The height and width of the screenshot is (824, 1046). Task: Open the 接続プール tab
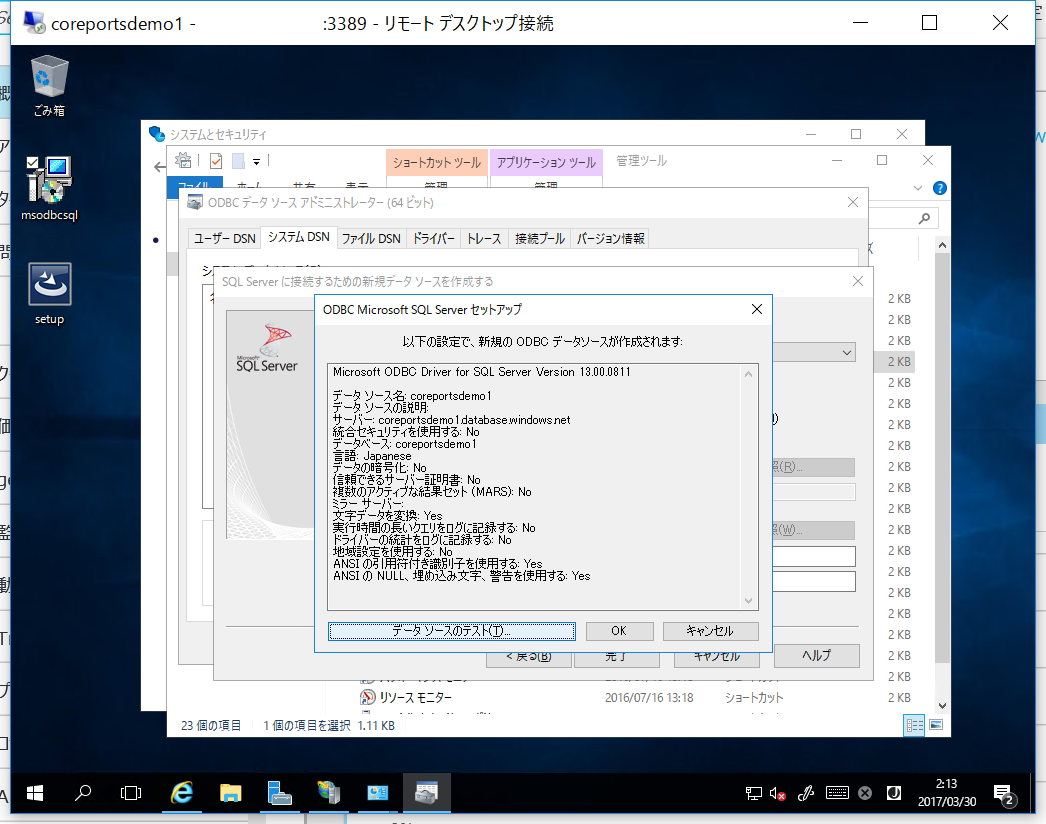(540, 238)
